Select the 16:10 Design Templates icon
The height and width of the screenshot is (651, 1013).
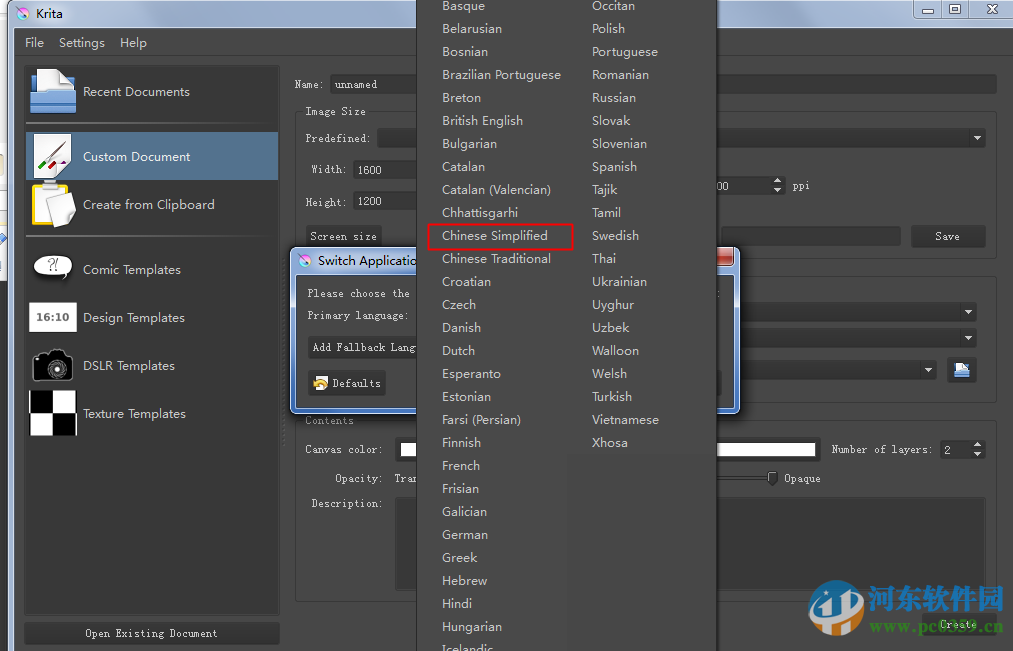coord(52,317)
